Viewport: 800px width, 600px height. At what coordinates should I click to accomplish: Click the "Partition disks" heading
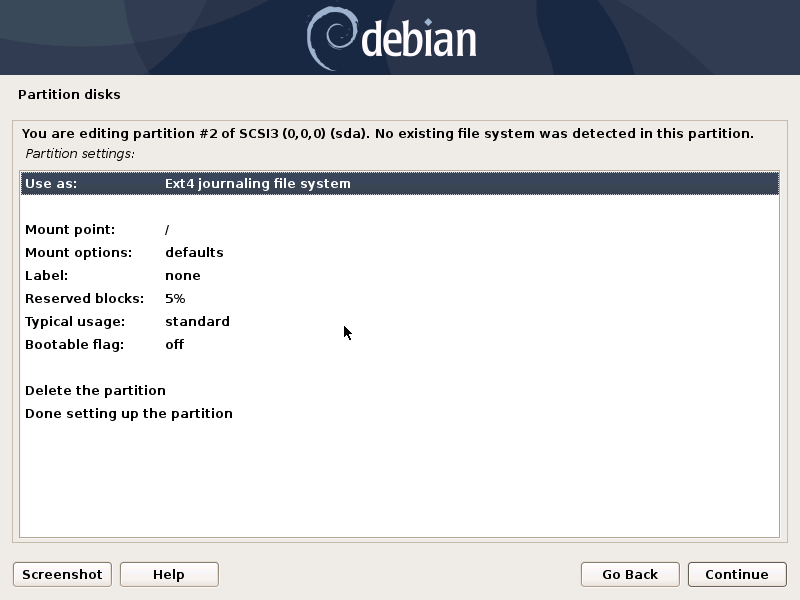click(x=69, y=94)
